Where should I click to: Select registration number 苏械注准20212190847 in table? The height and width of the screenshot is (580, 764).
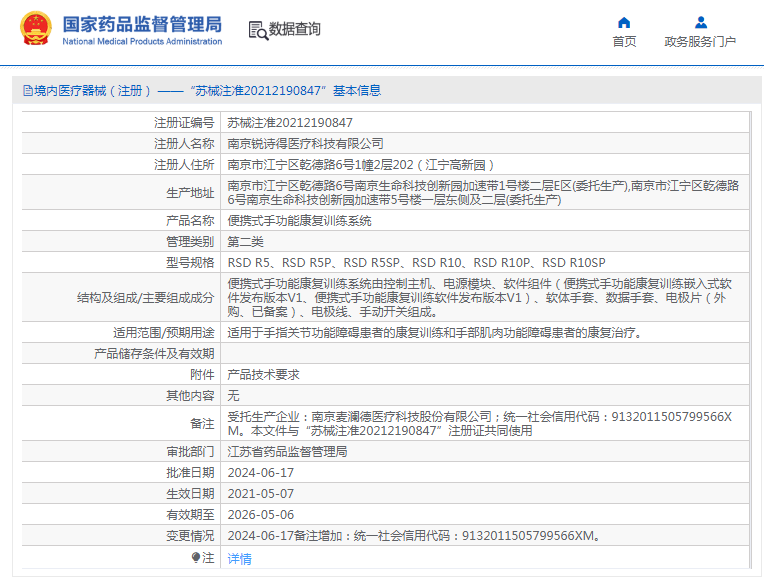(290, 123)
